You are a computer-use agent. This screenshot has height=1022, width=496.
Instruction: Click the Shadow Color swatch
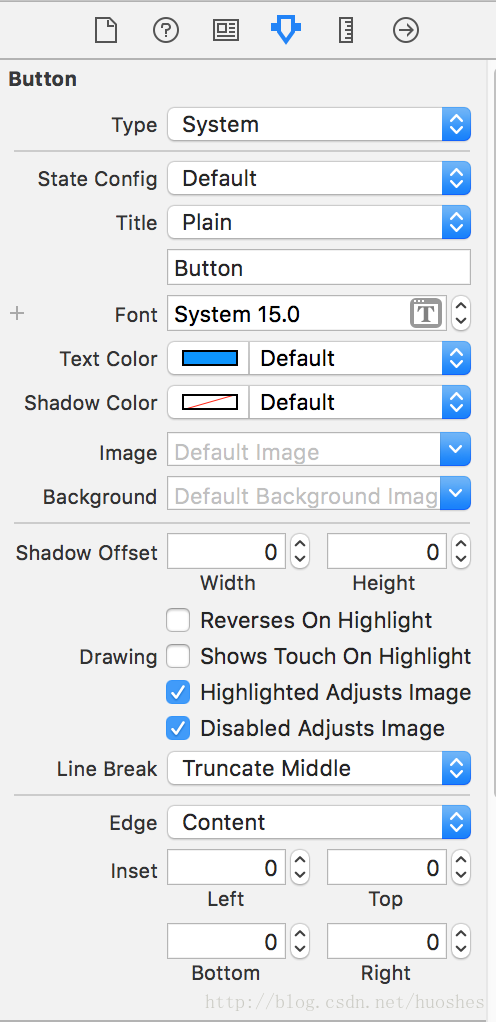[x=209, y=403]
